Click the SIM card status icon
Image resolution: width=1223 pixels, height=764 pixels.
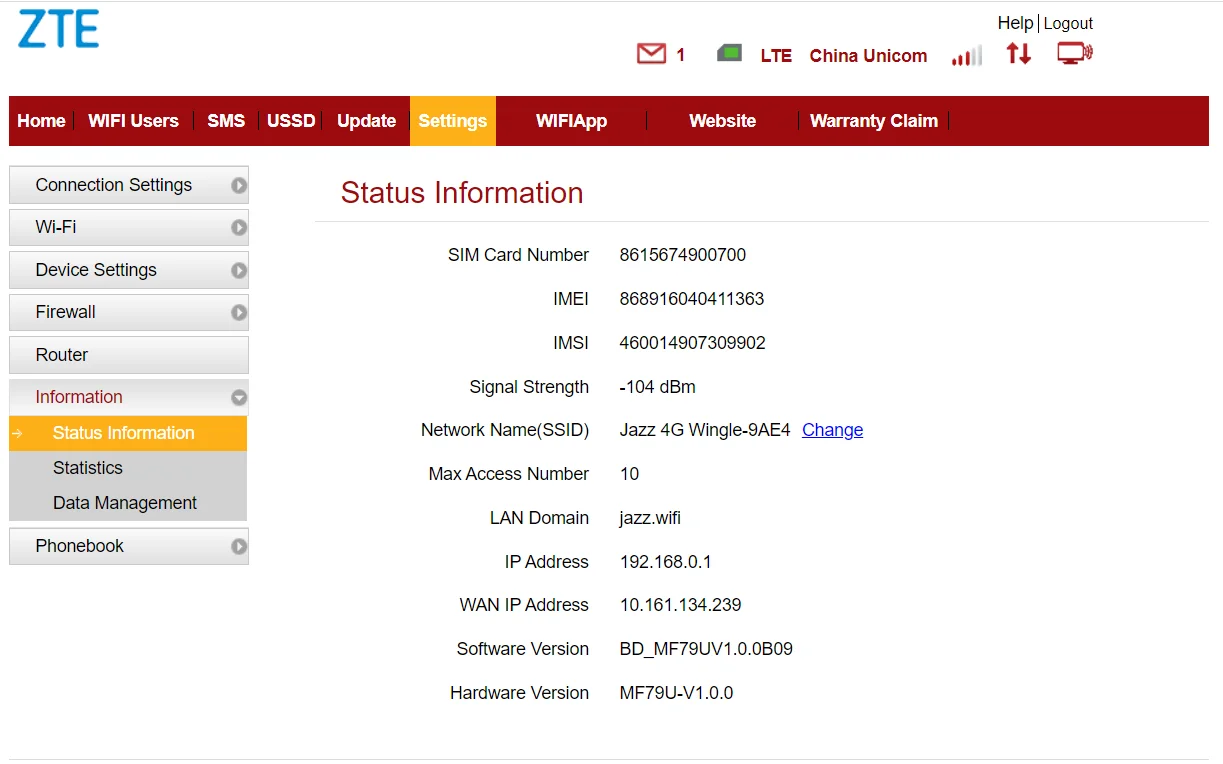click(x=729, y=53)
